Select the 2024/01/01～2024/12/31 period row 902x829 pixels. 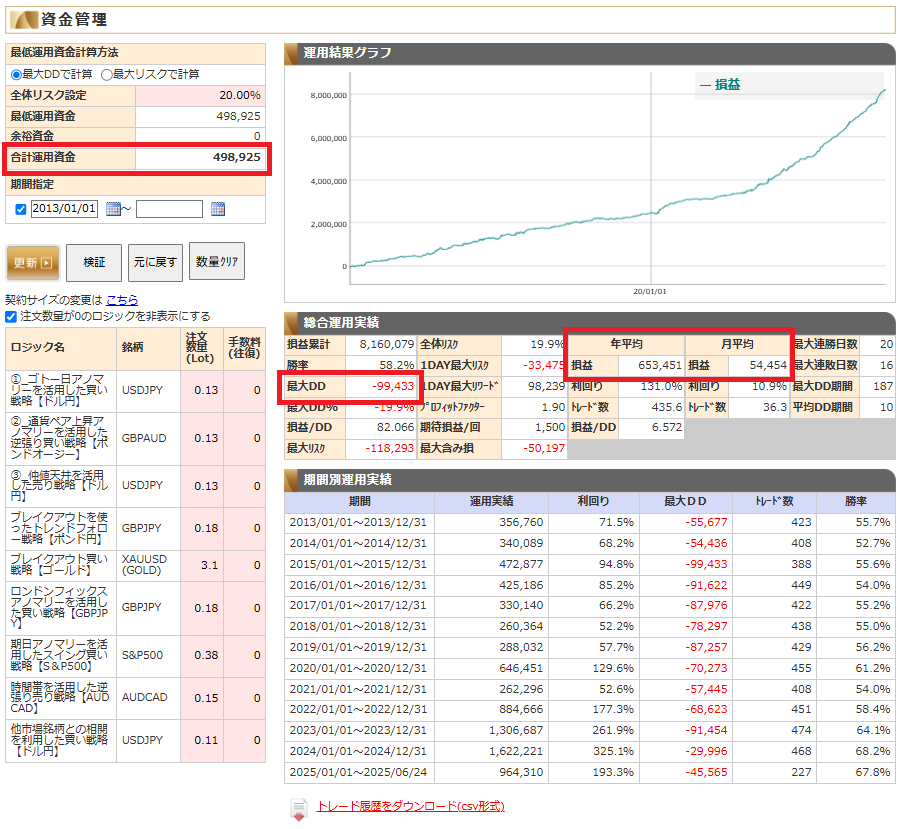click(x=590, y=752)
